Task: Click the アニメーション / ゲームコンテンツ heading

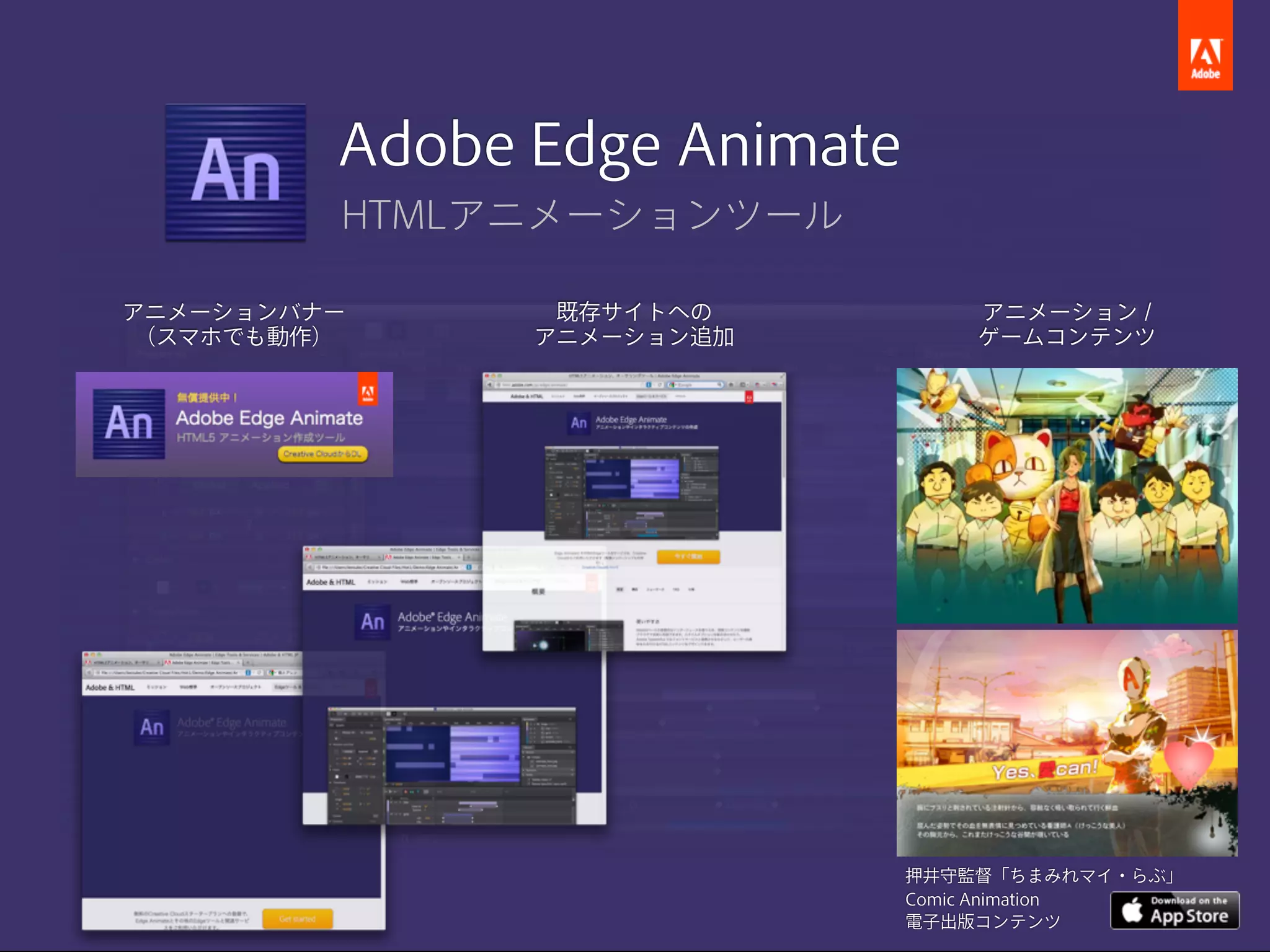Action: point(1067,324)
